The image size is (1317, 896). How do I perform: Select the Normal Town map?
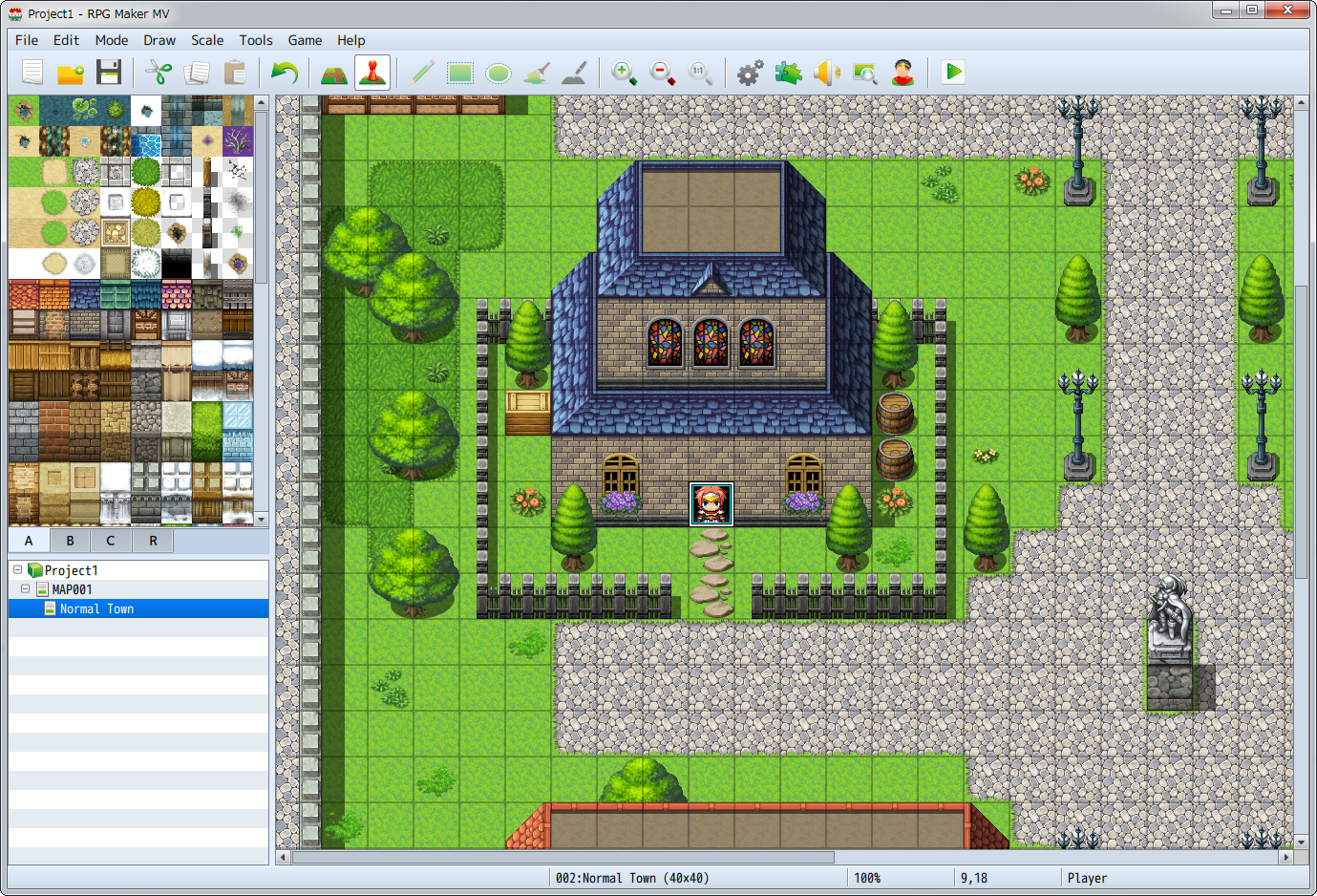click(x=96, y=608)
